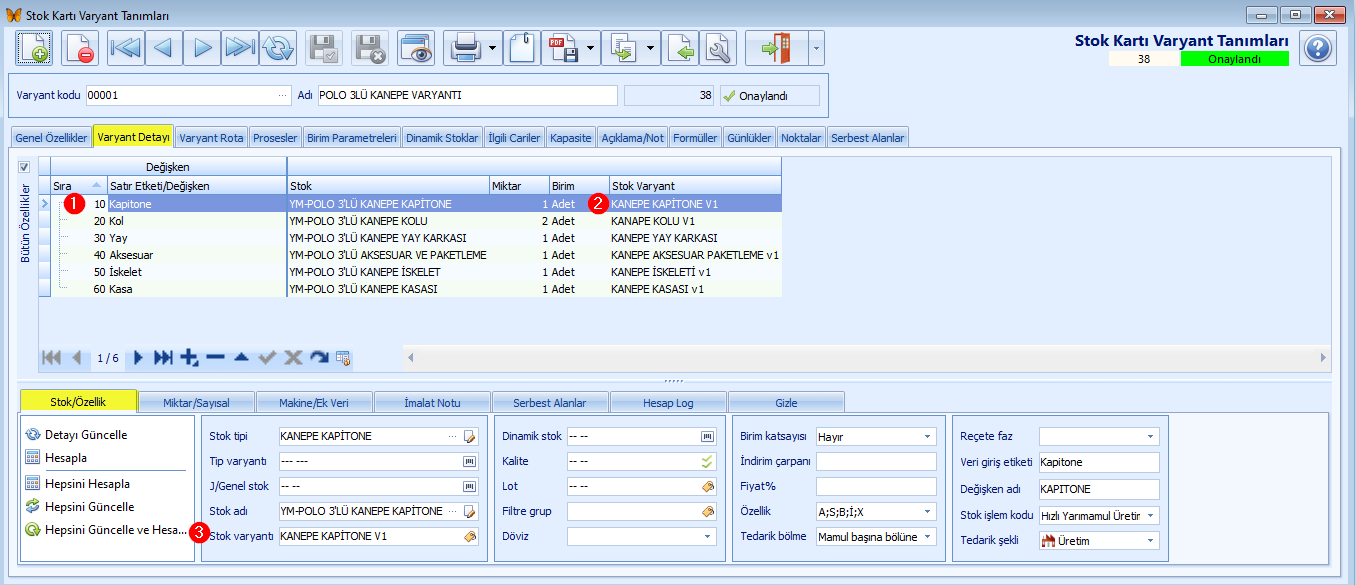Click the printer icon in the toolbar
The width and height of the screenshot is (1355, 585).
466,48
